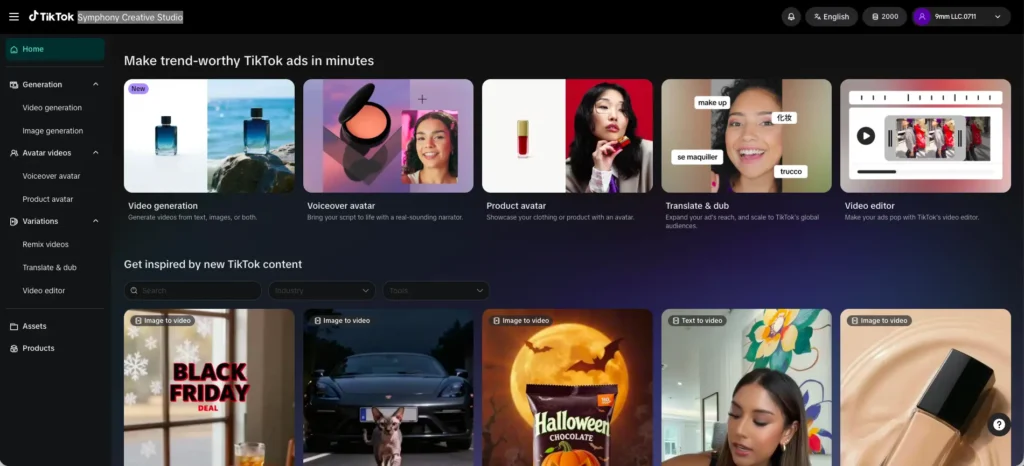1024x466 pixels.
Task: Open the Product avatar card image
Action: point(568,136)
